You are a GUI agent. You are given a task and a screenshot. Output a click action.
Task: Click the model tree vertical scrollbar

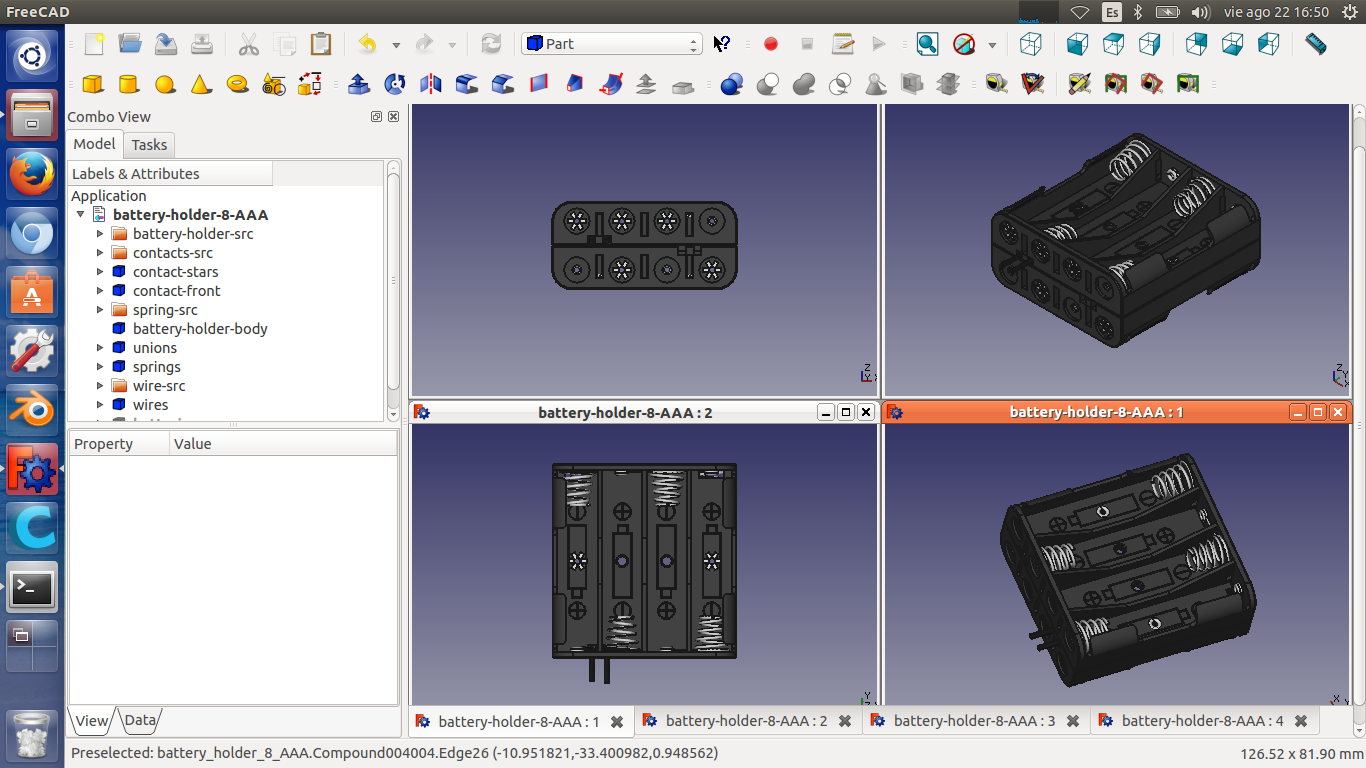(393, 280)
